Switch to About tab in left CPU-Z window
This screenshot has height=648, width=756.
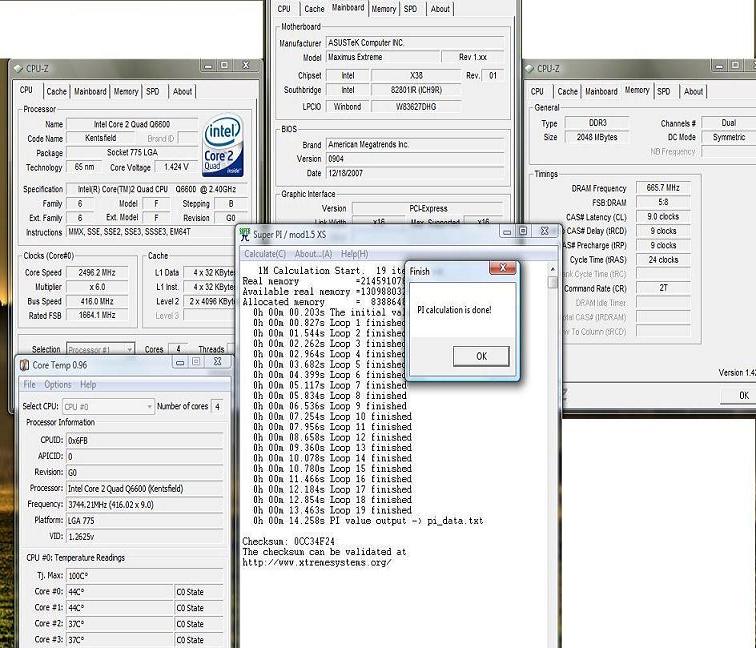(182, 91)
